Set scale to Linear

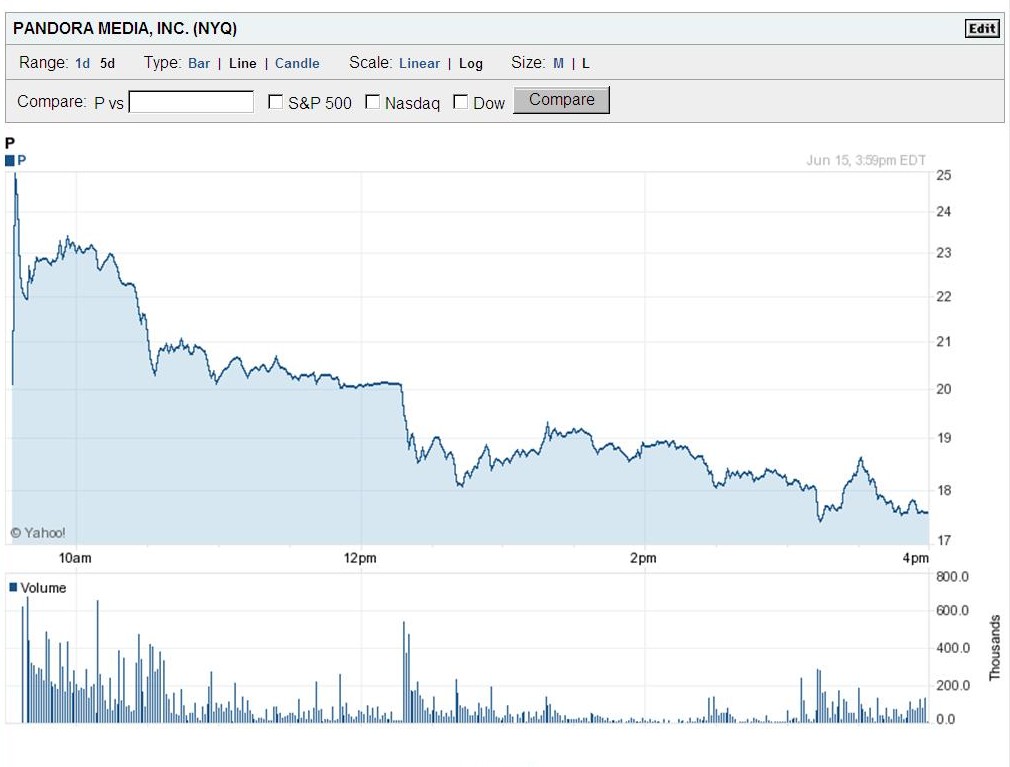coord(419,63)
